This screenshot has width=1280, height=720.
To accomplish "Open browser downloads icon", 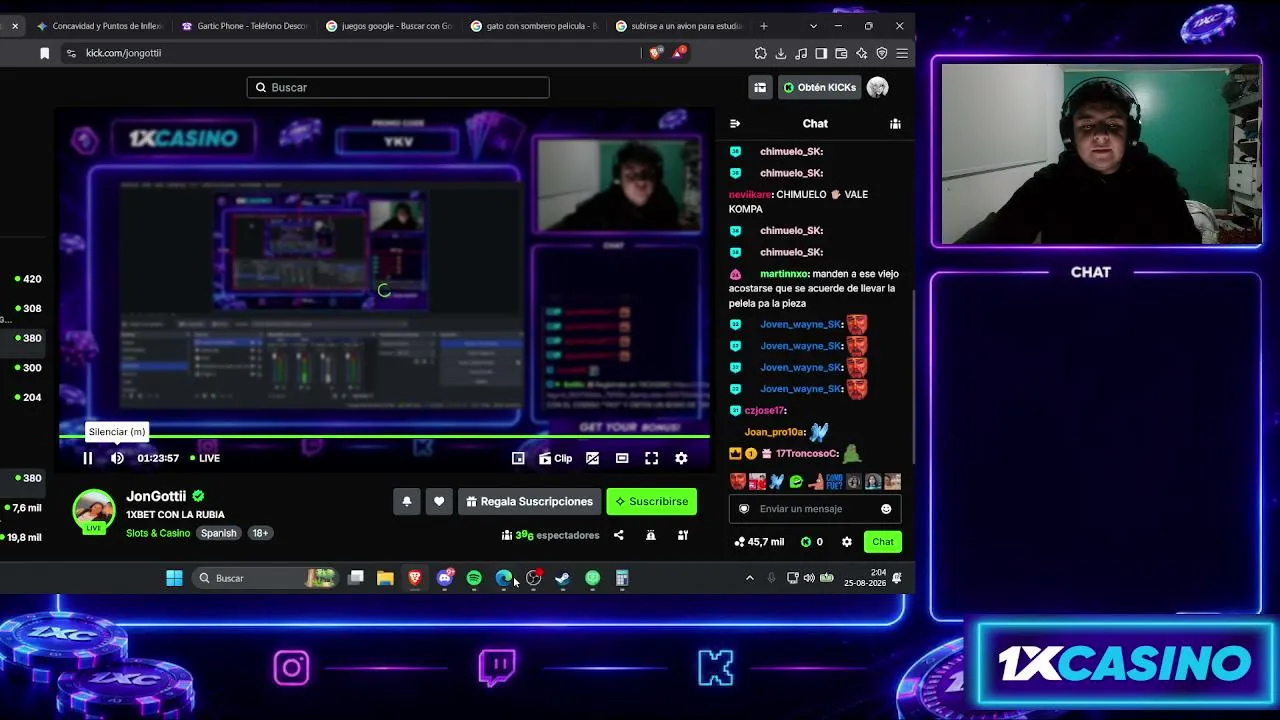I will coord(781,53).
